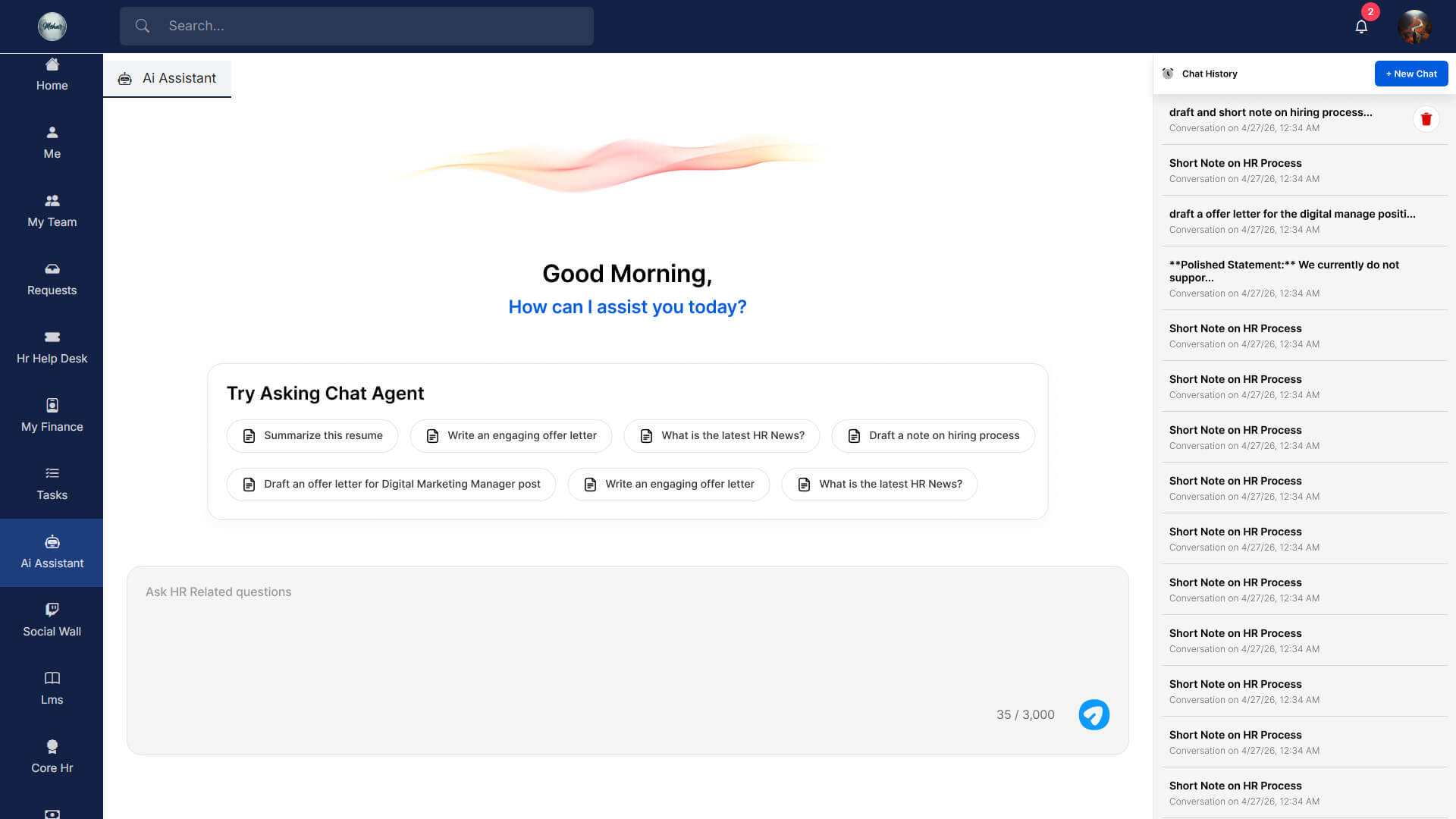Open 'draft a offer letter for the digital manage' conversation
This screenshot has height=819, width=1456.
coord(1304,221)
